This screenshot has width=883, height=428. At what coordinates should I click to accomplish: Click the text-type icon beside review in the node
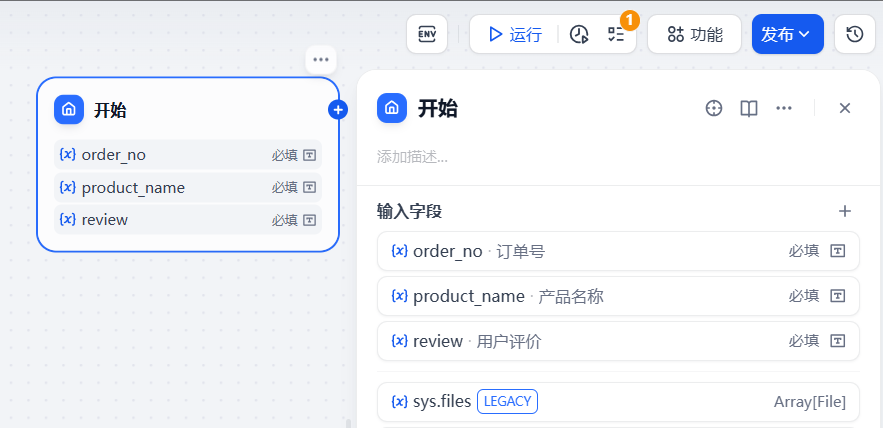click(x=309, y=220)
